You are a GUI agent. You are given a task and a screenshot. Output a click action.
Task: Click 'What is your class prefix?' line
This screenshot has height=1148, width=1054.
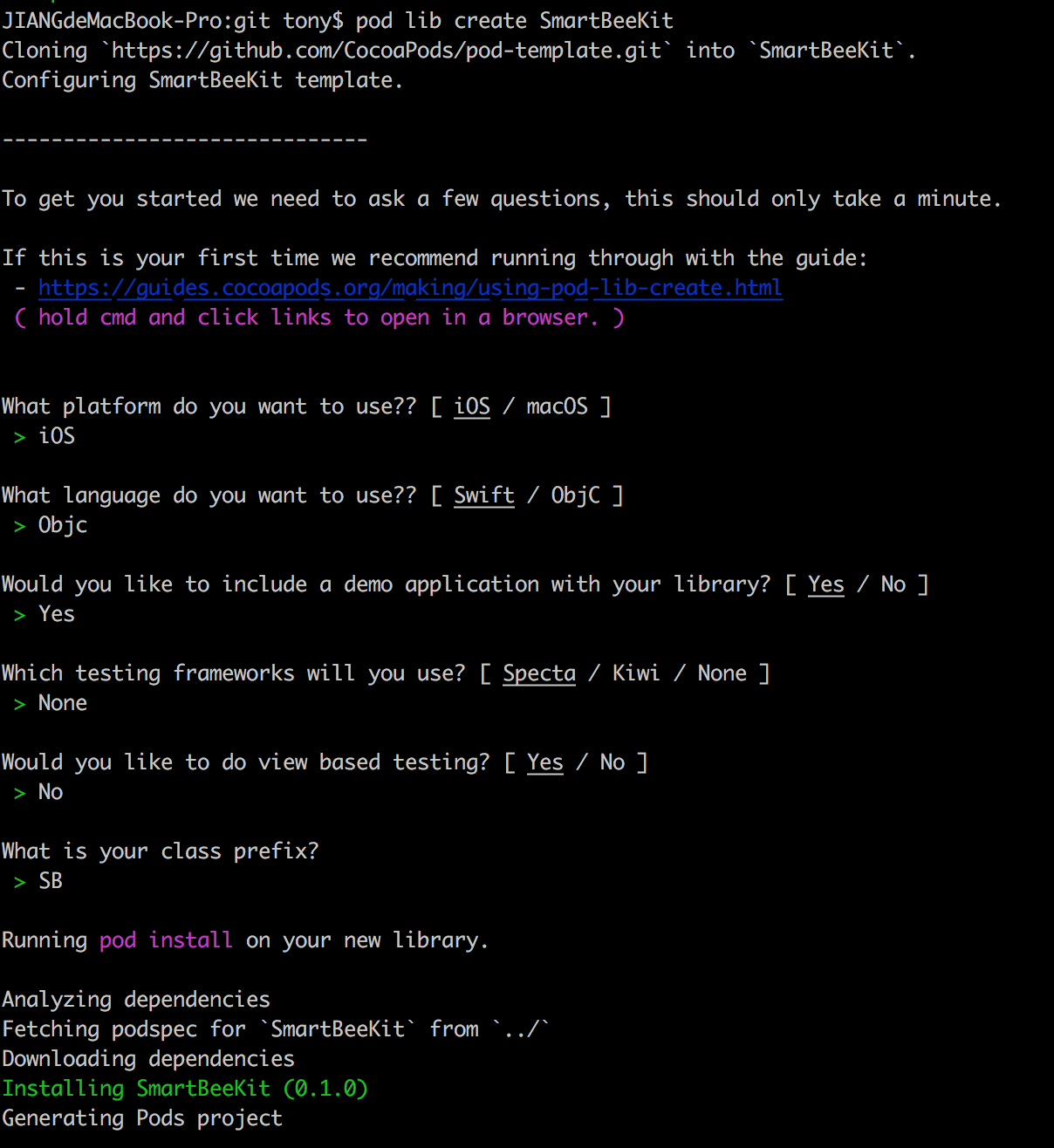pyautogui.click(x=161, y=851)
